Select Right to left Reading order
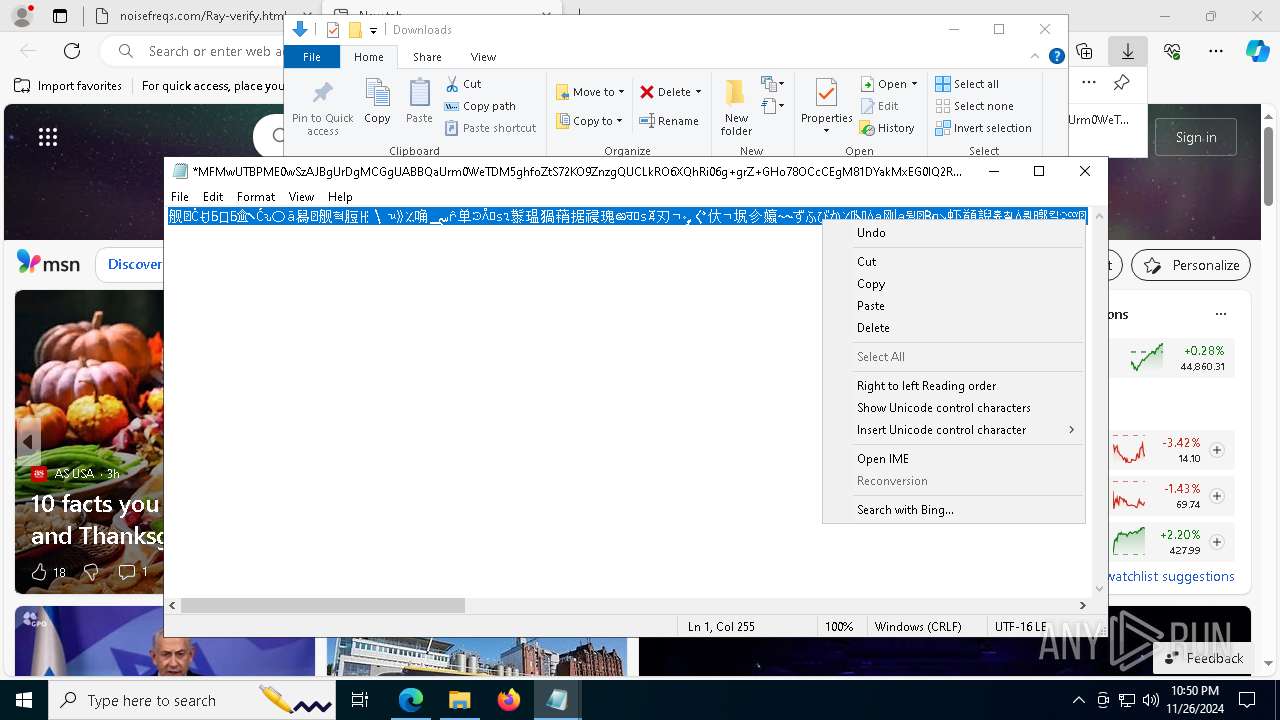1280x720 pixels. tap(953, 386)
